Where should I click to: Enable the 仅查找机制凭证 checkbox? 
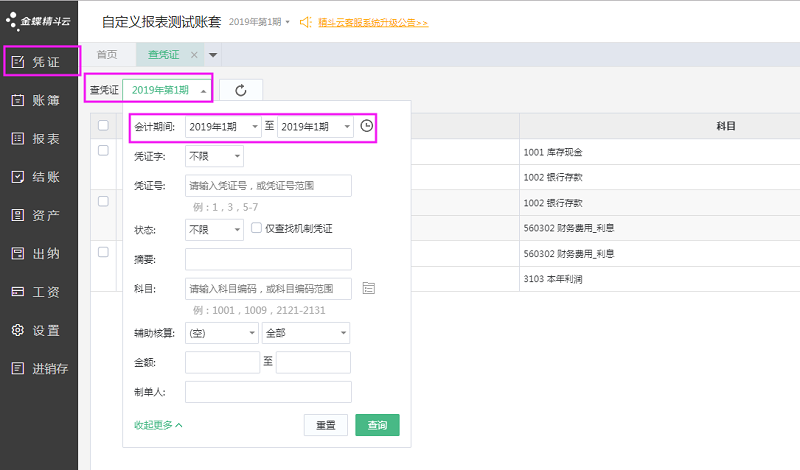point(257,229)
